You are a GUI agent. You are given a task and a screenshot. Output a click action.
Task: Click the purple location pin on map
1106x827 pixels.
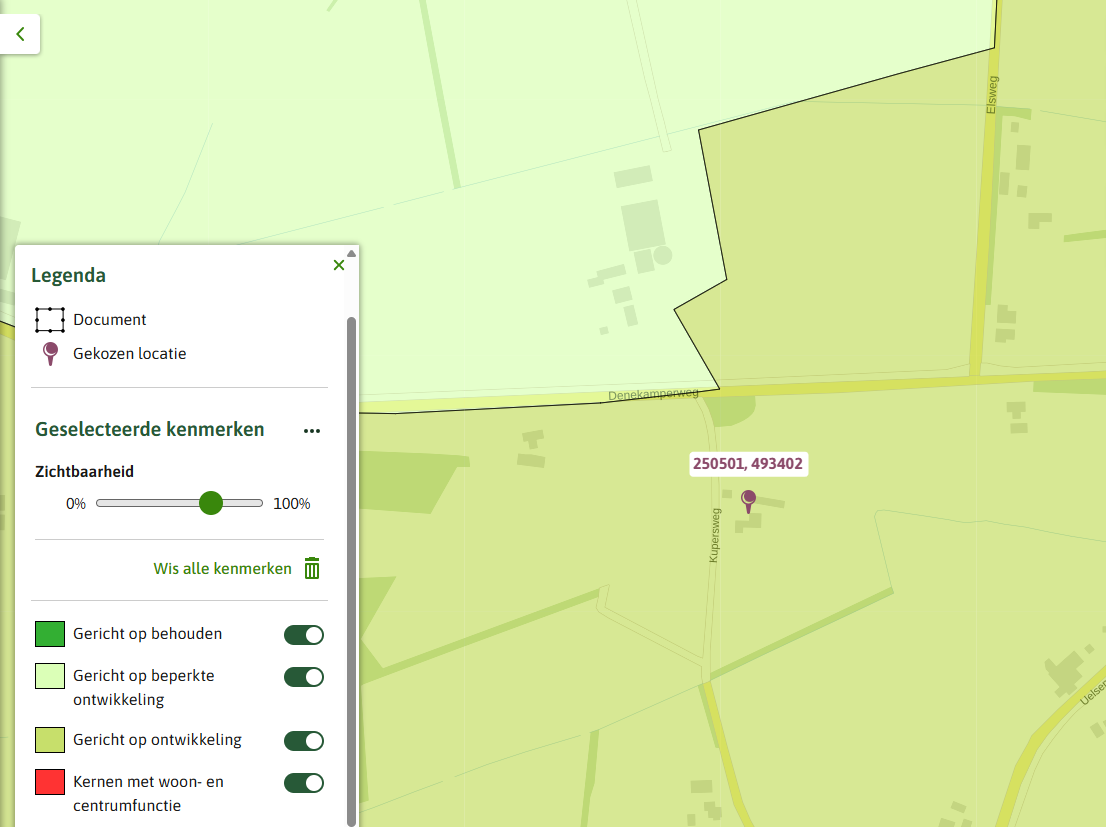[748, 501]
